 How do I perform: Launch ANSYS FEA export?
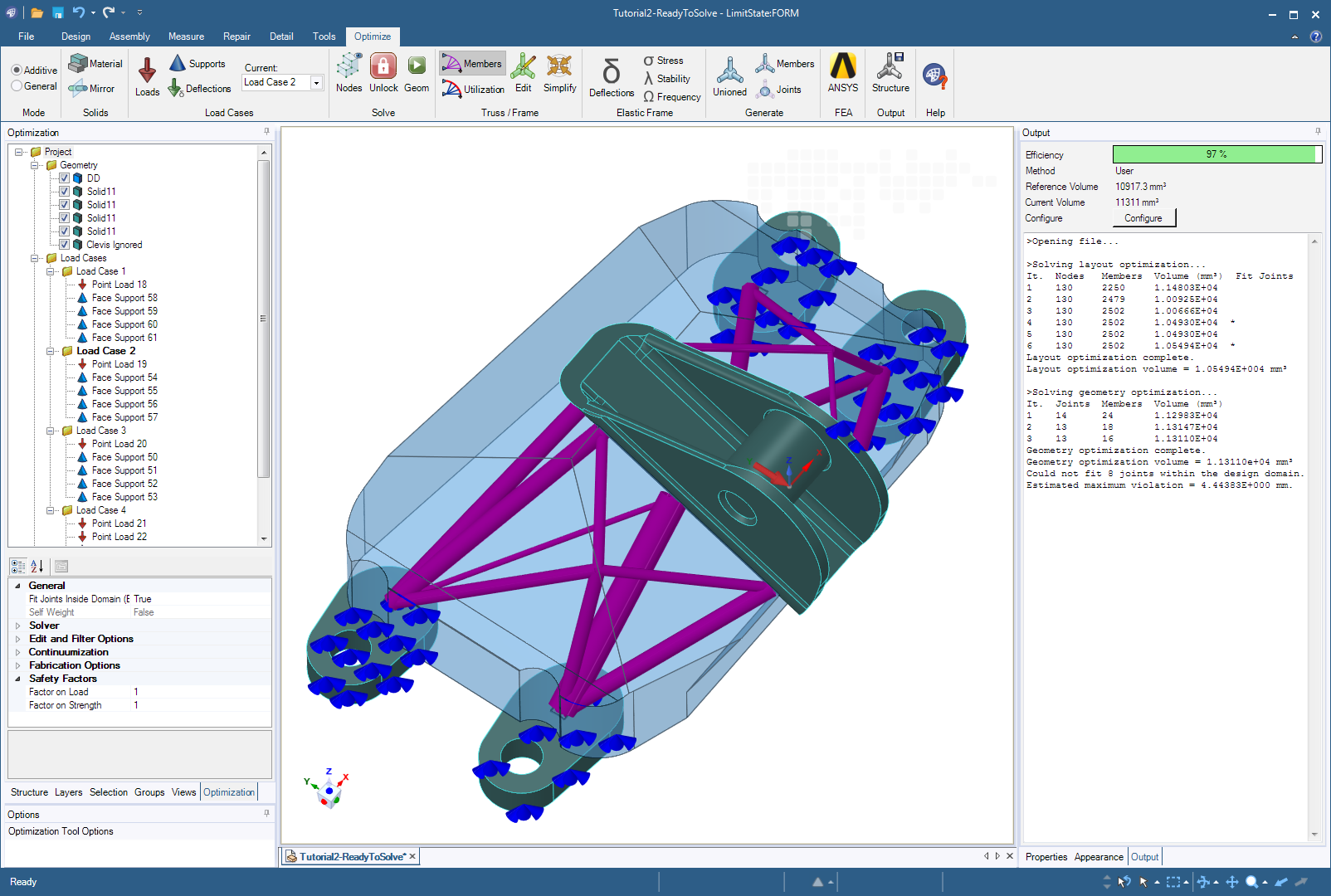843,73
